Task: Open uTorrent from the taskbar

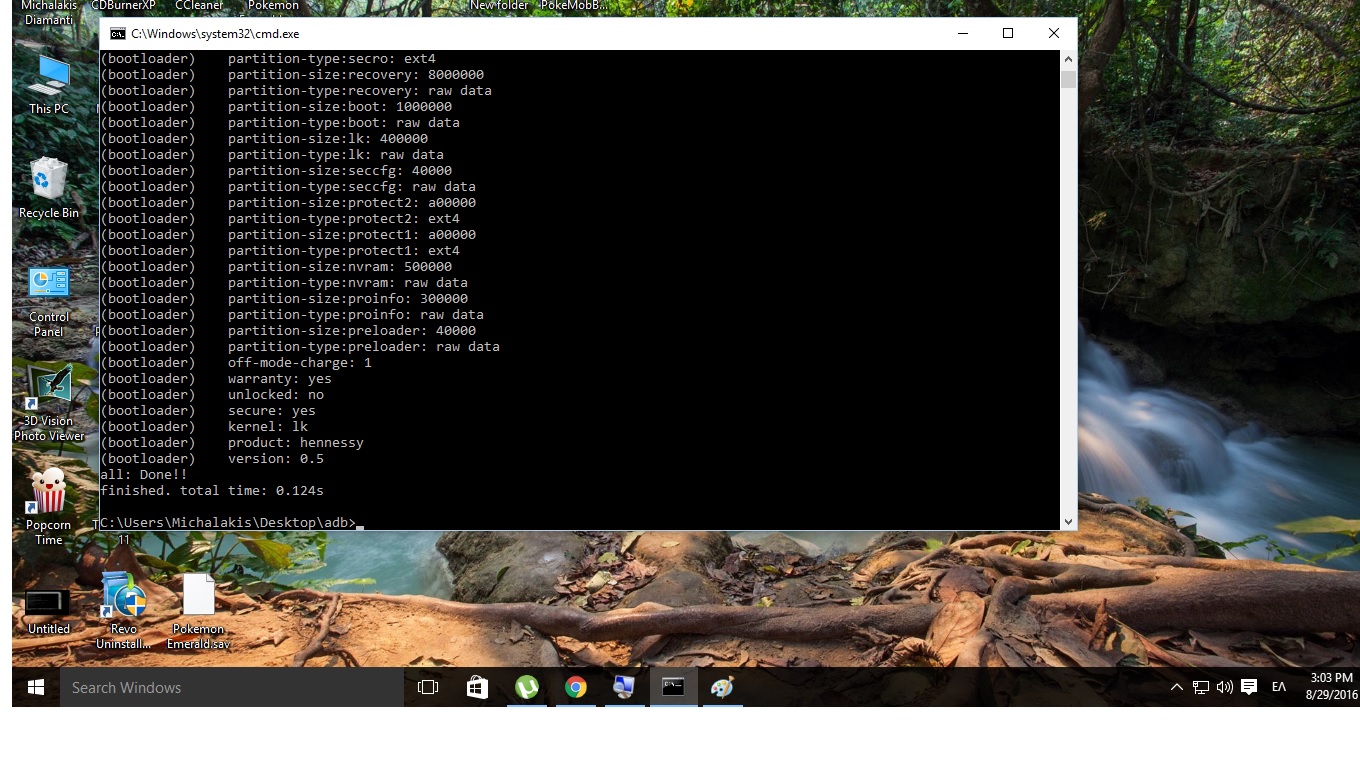Action: pyautogui.click(x=526, y=687)
